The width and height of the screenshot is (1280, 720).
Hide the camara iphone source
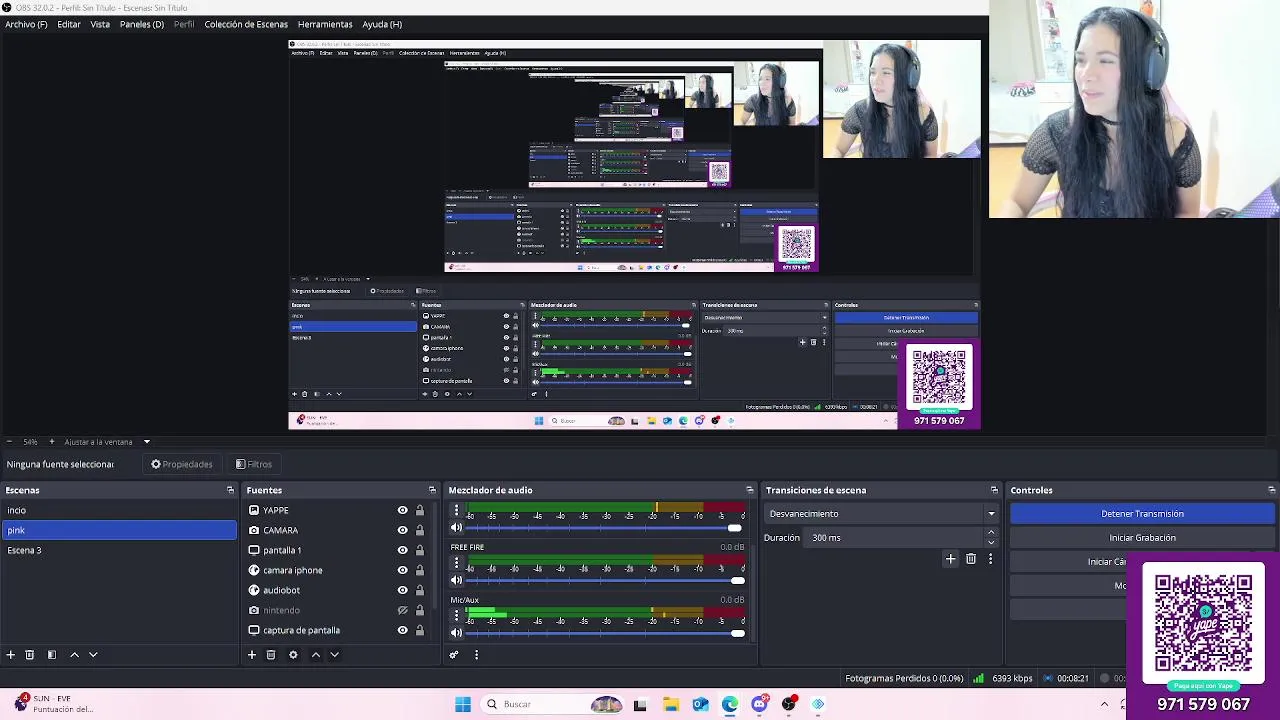403,570
